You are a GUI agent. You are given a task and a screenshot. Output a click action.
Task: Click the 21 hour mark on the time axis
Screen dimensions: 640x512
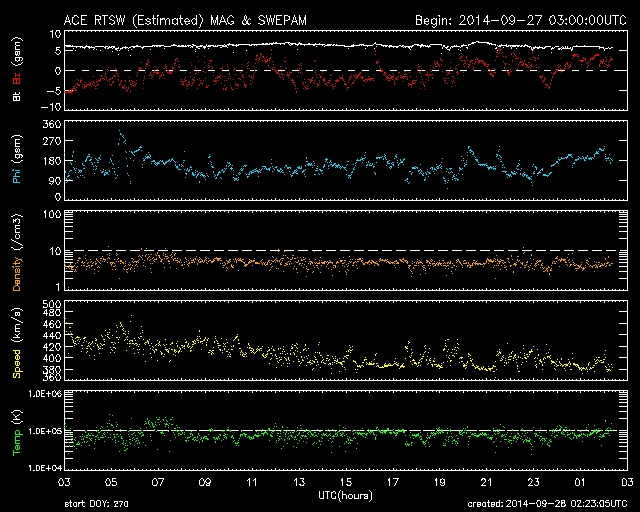click(485, 482)
